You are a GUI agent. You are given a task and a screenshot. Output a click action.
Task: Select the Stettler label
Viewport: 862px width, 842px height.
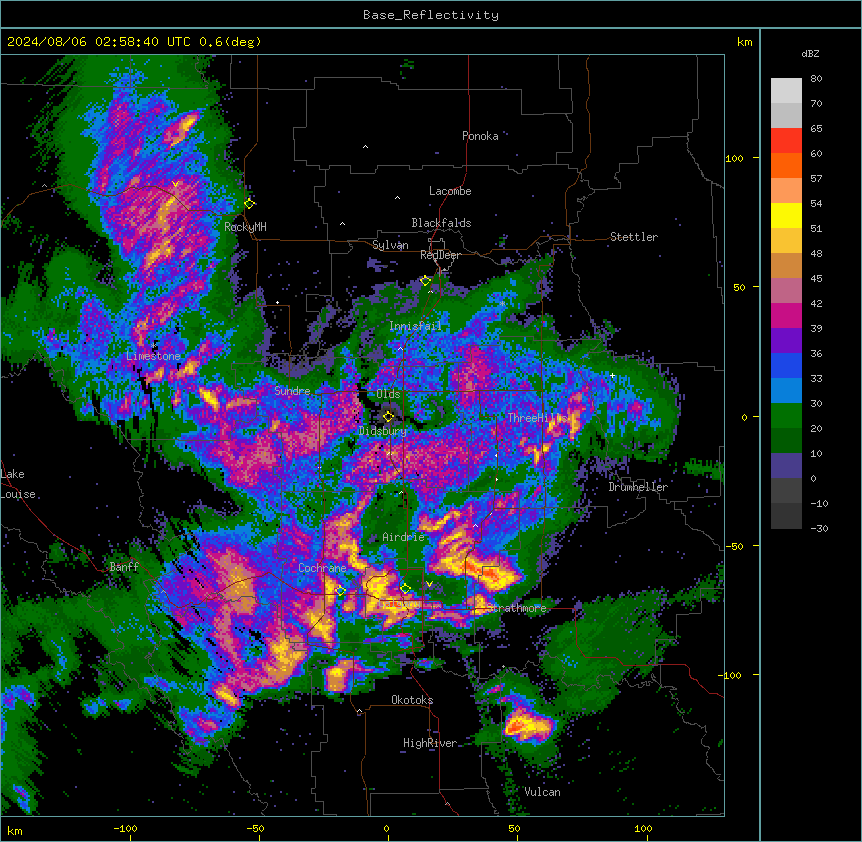[x=634, y=237]
